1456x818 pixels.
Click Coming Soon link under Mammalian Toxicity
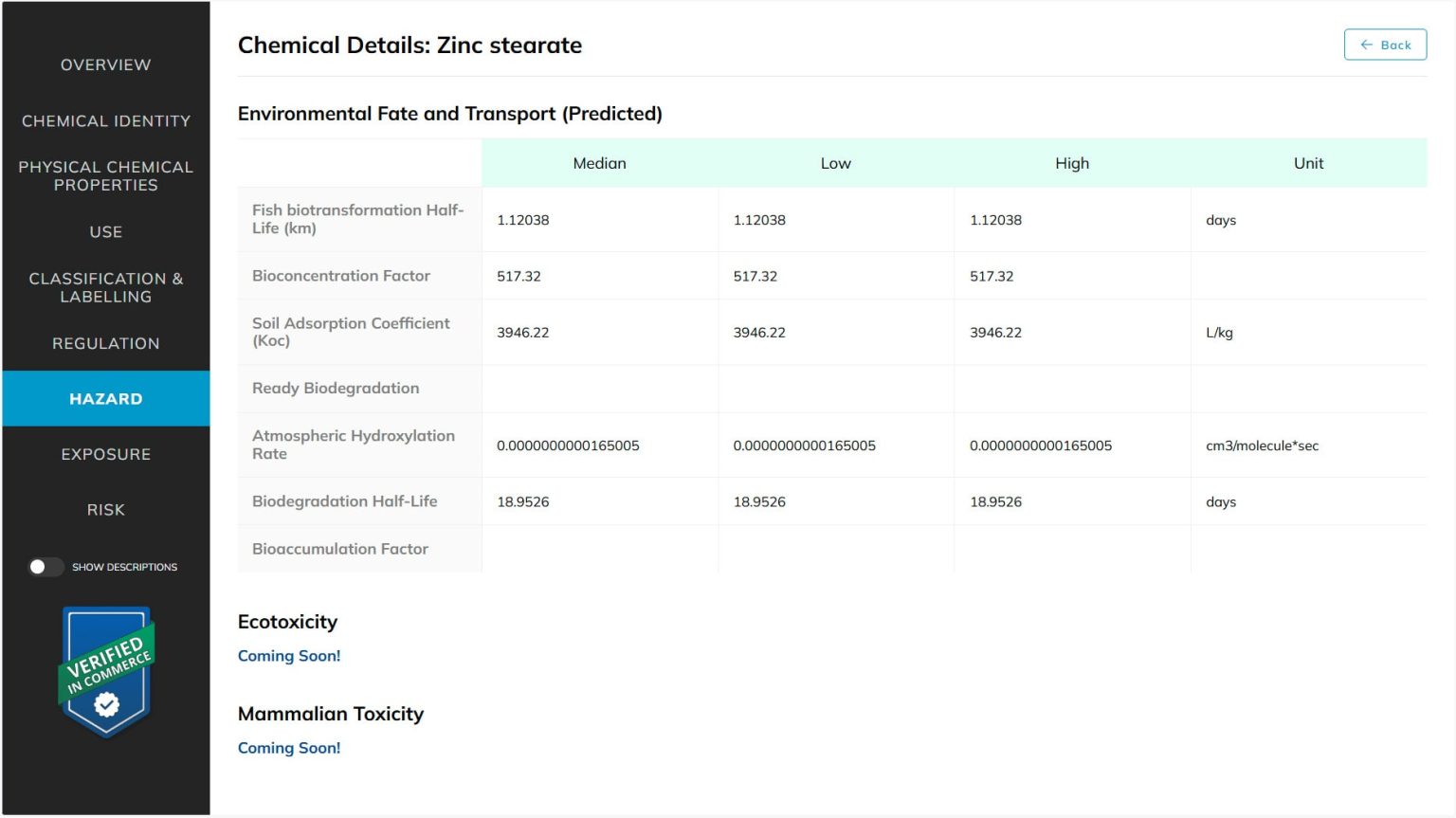coord(288,748)
